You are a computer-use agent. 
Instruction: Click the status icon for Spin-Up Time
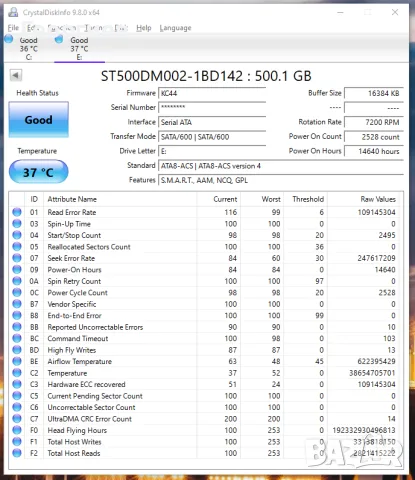pyautogui.click(x=17, y=224)
